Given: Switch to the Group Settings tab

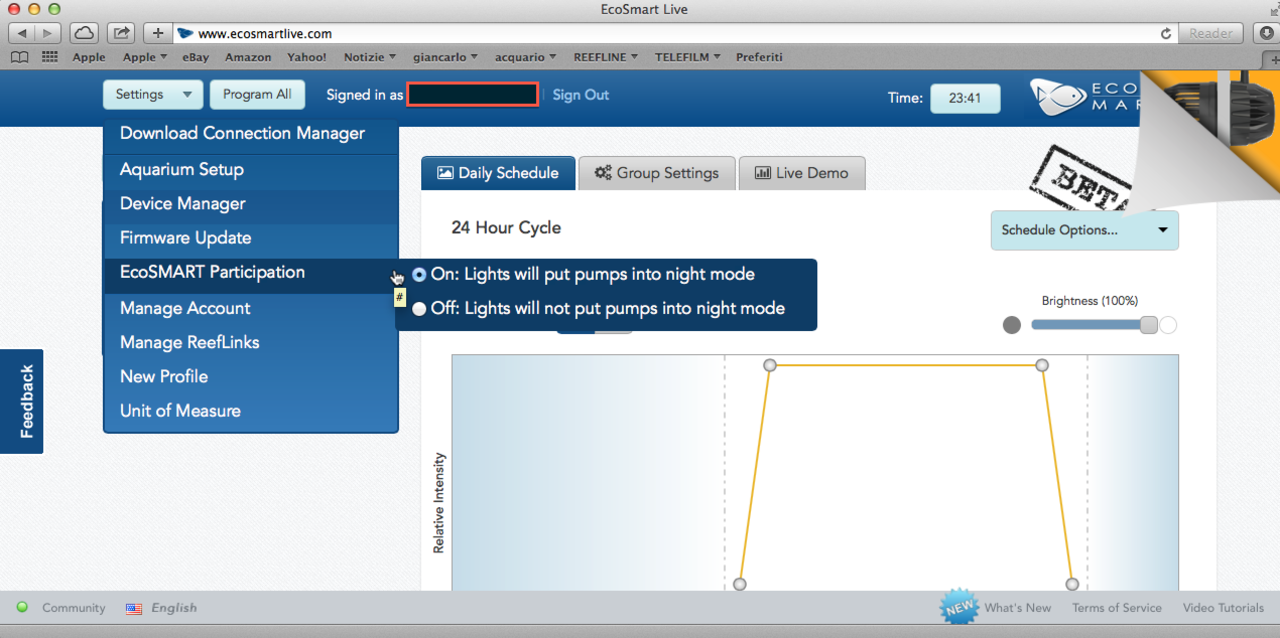Looking at the screenshot, I should (x=657, y=173).
